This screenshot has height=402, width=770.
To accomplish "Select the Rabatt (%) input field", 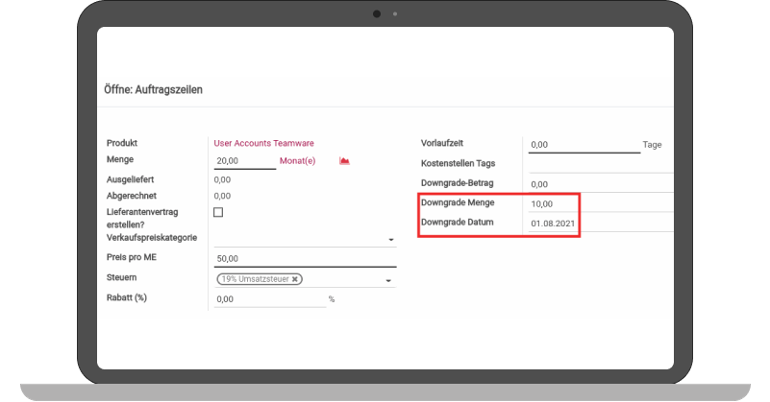I will point(268,299).
